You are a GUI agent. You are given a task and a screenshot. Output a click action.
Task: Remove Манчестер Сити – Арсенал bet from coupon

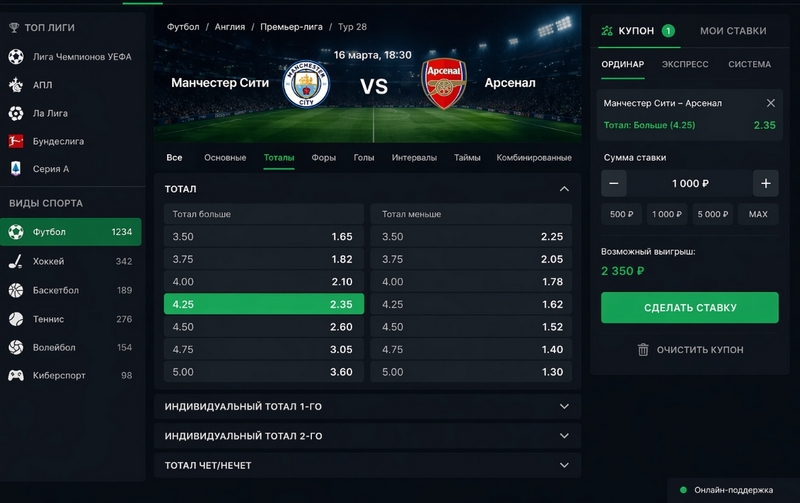(x=770, y=103)
